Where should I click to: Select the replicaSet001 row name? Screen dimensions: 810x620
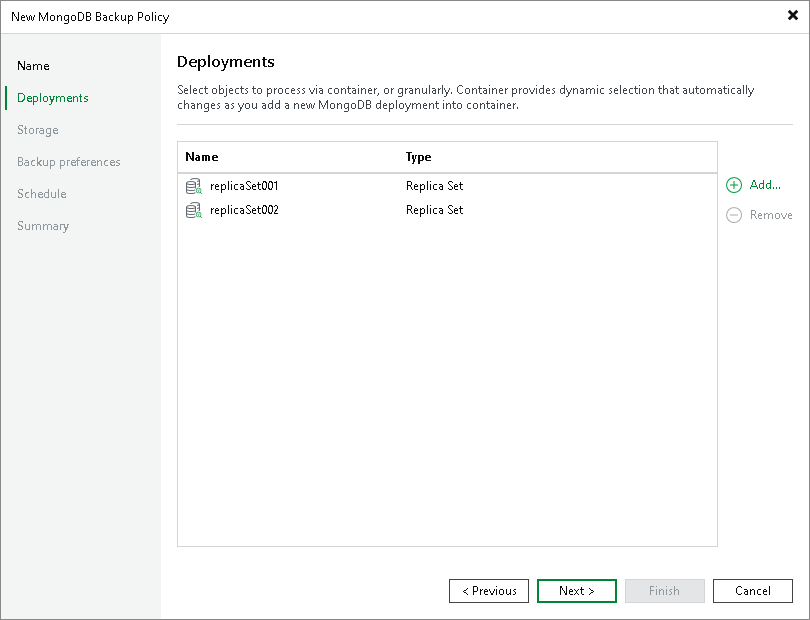[x=244, y=186]
